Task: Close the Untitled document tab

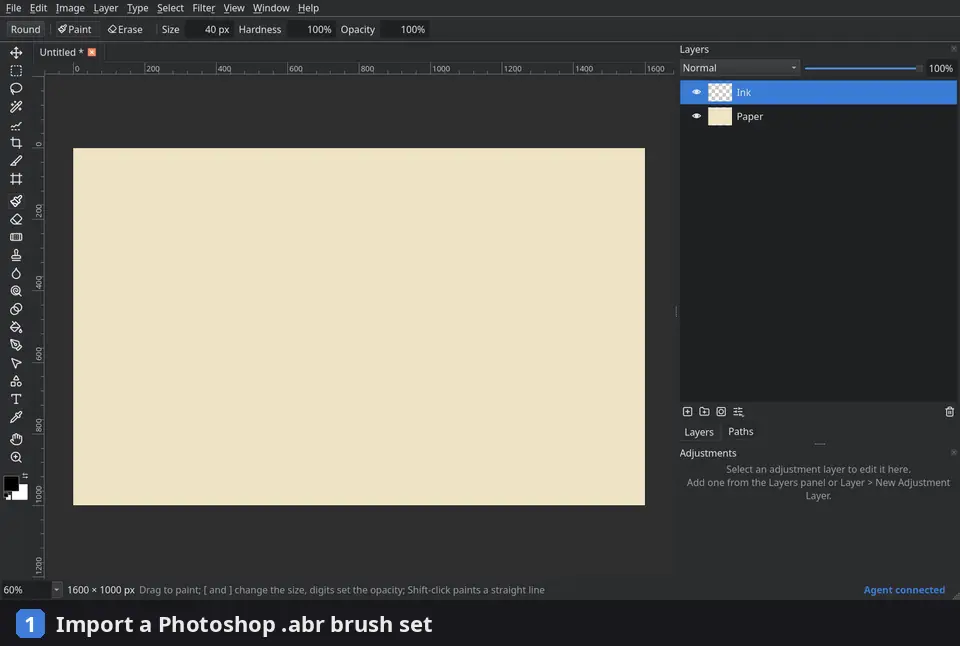Action: tap(92, 52)
